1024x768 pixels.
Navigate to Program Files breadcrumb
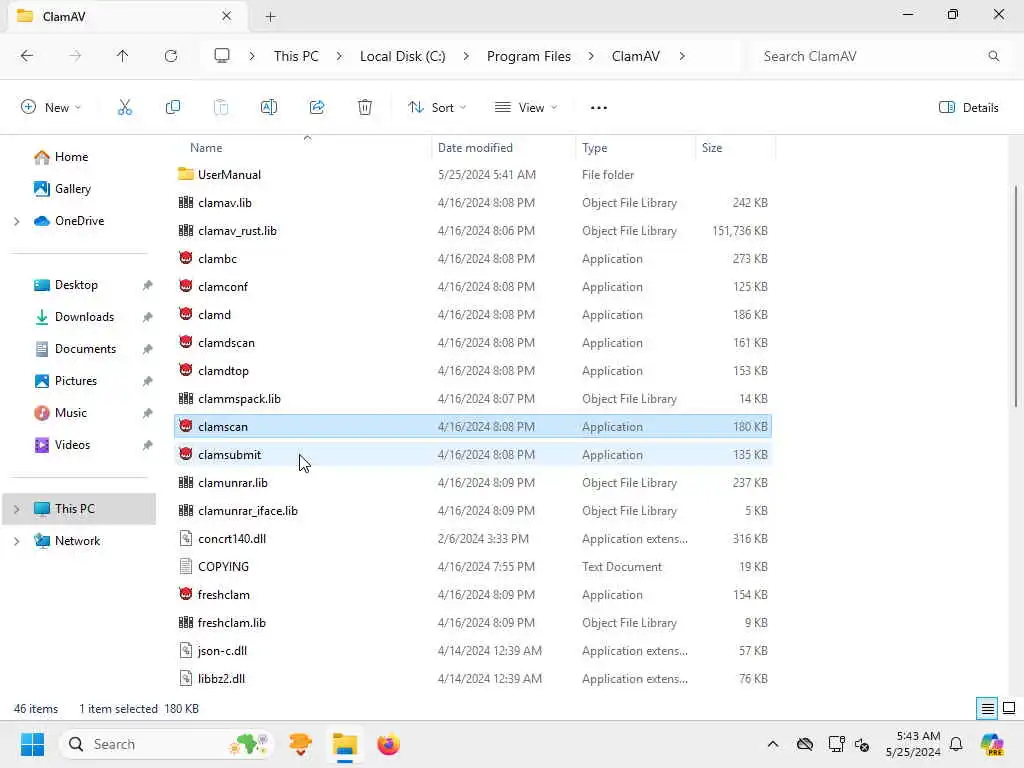pyautogui.click(x=528, y=56)
